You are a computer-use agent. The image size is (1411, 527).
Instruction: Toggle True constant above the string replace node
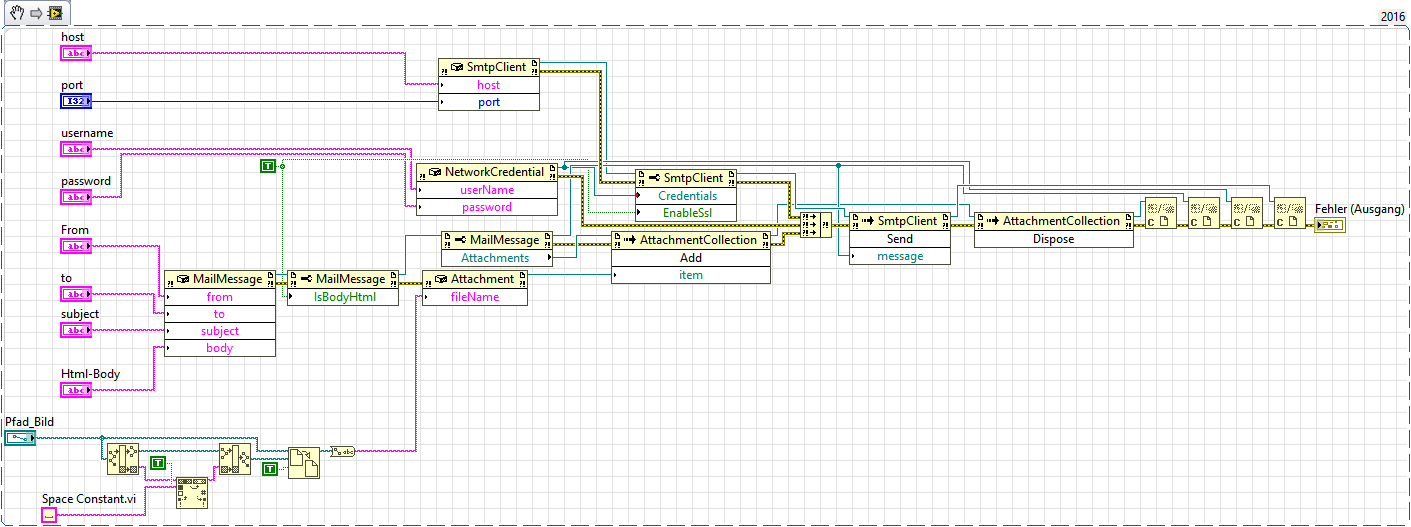point(157,462)
